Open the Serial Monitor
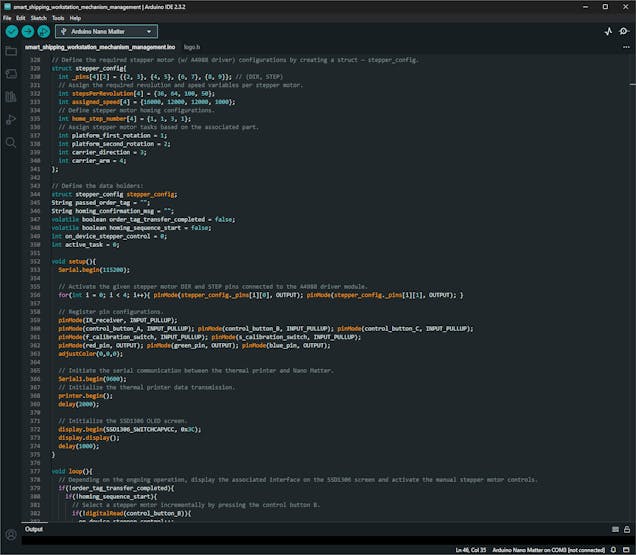 pyautogui.click(x=626, y=31)
